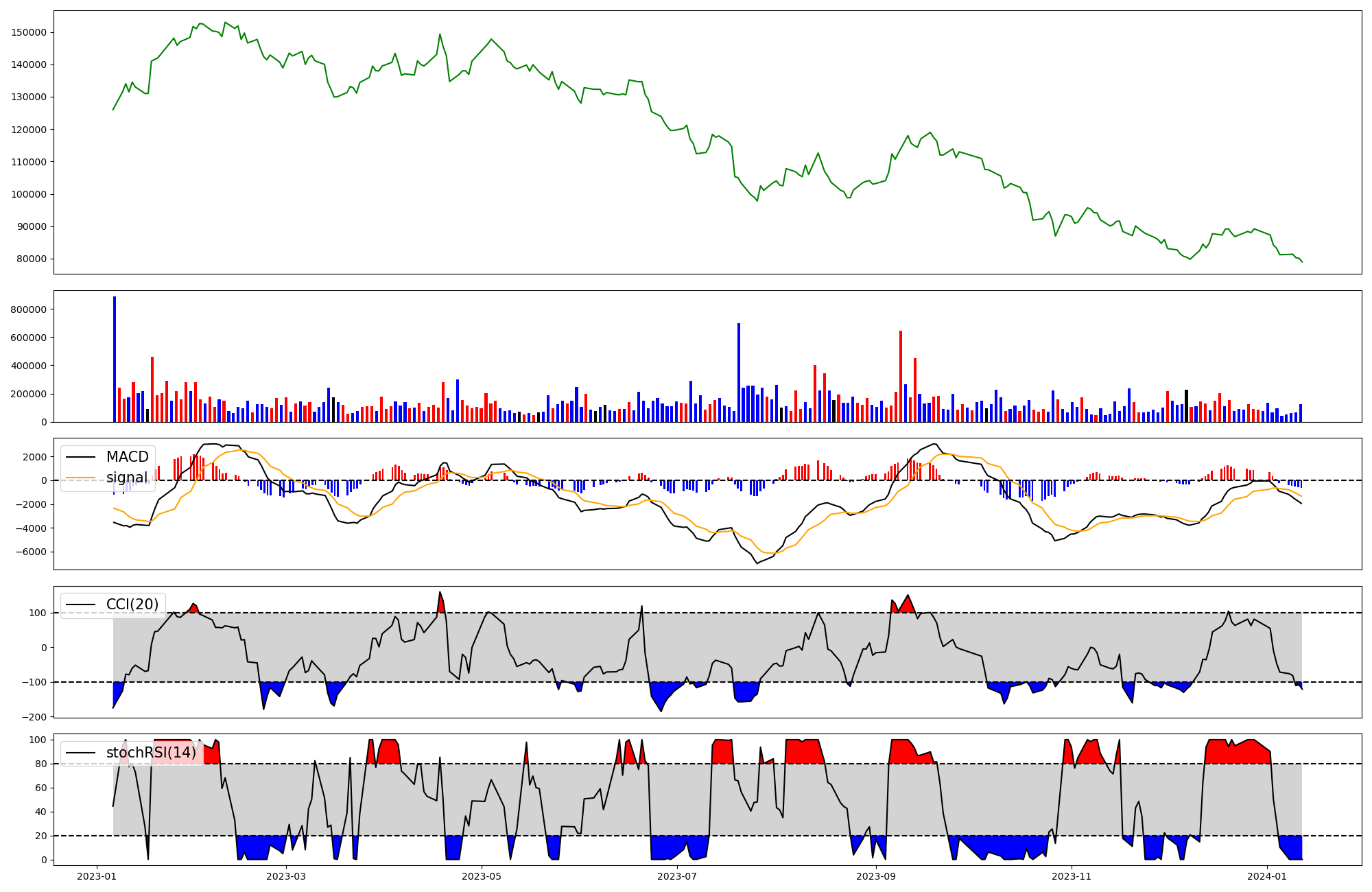This screenshot has height=892, width=1372.
Task: Click the 2023-03 x-axis date label
Action: [285, 876]
